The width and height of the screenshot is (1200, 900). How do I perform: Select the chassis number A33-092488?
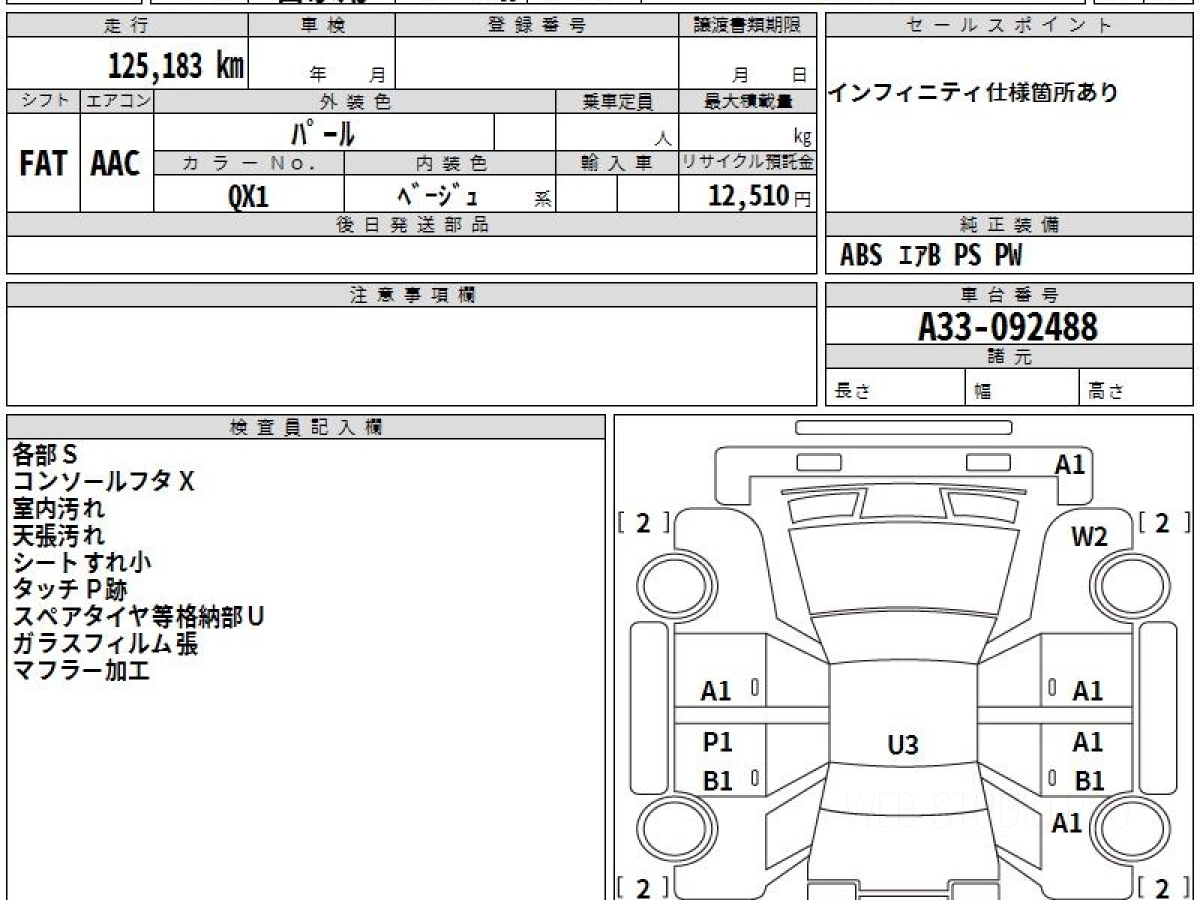coord(1008,326)
